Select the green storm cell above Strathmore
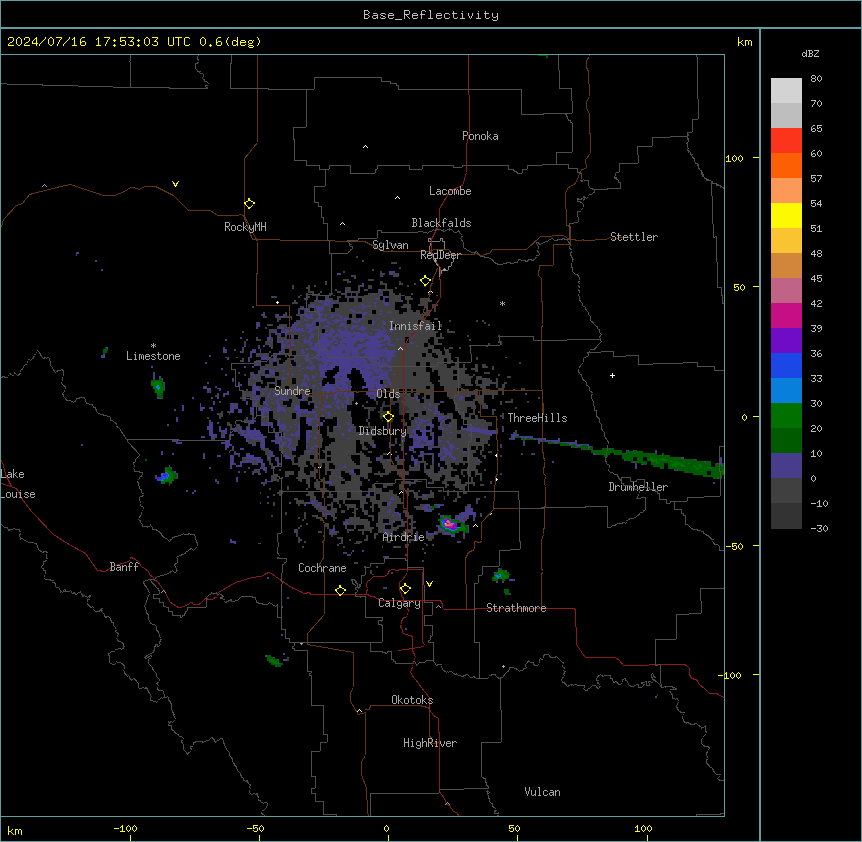Image resolution: width=862 pixels, height=842 pixels. point(501,576)
